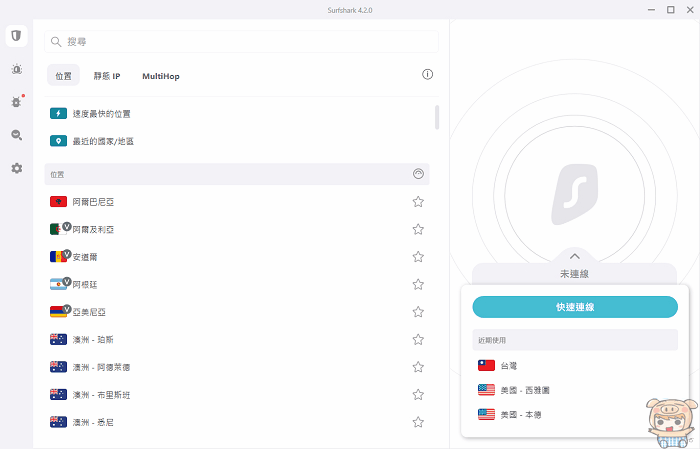Connect to 澳洲 - 阿德萊德
This screenshot has height=449, width=700.
pos(237,367)
